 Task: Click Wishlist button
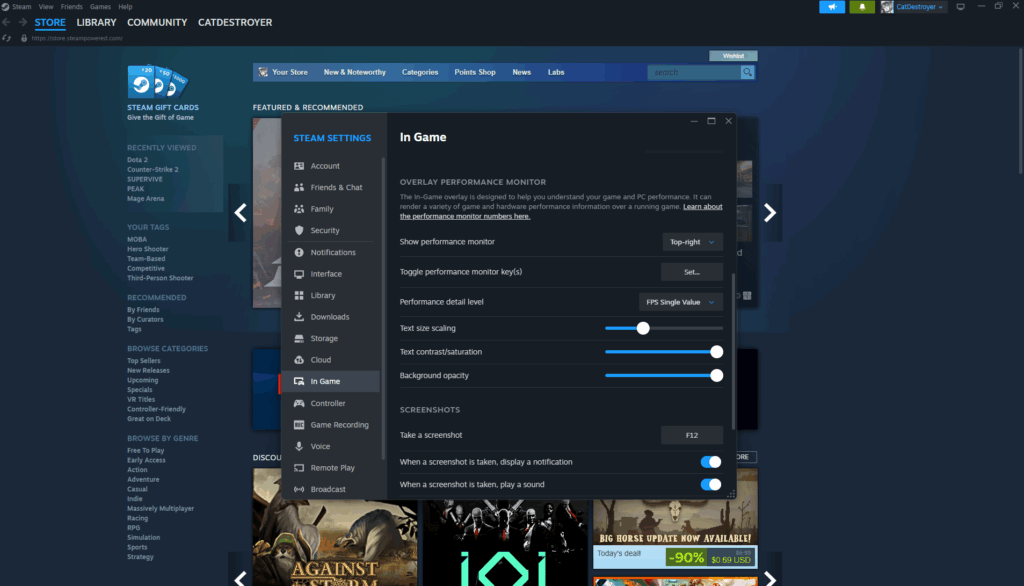(733, 56)
